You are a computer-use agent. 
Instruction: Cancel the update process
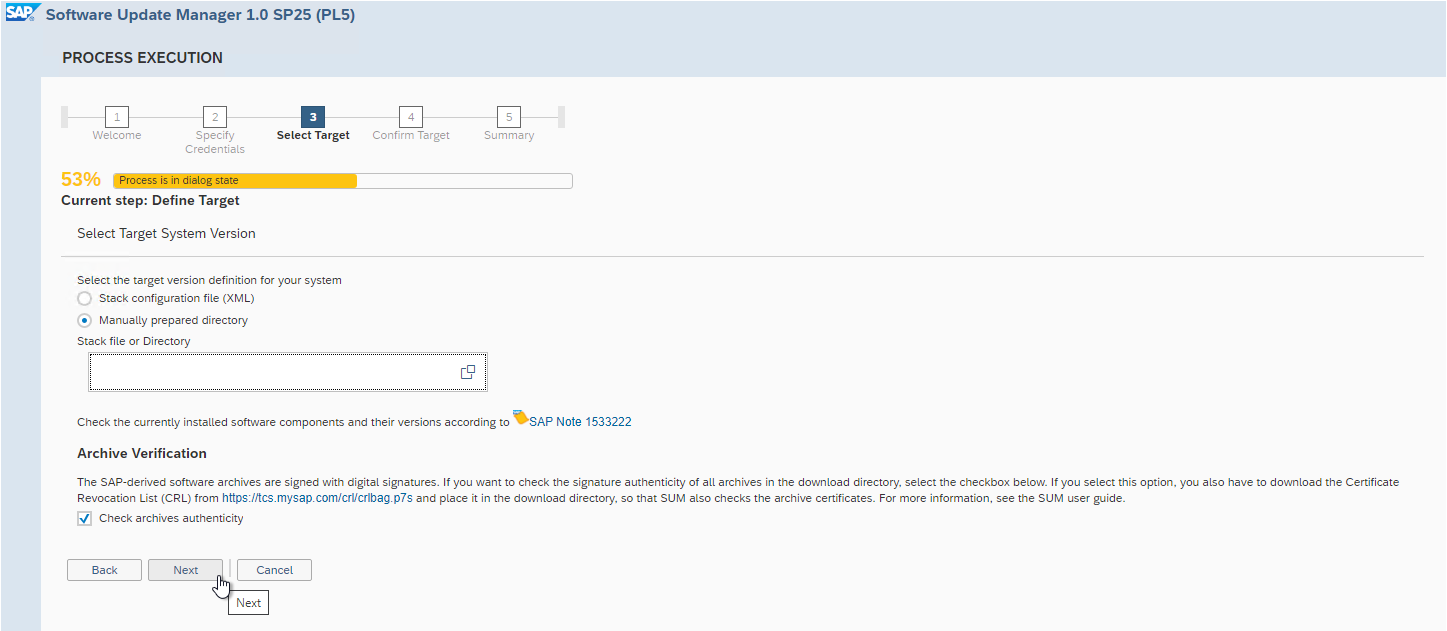pos(274,570)
